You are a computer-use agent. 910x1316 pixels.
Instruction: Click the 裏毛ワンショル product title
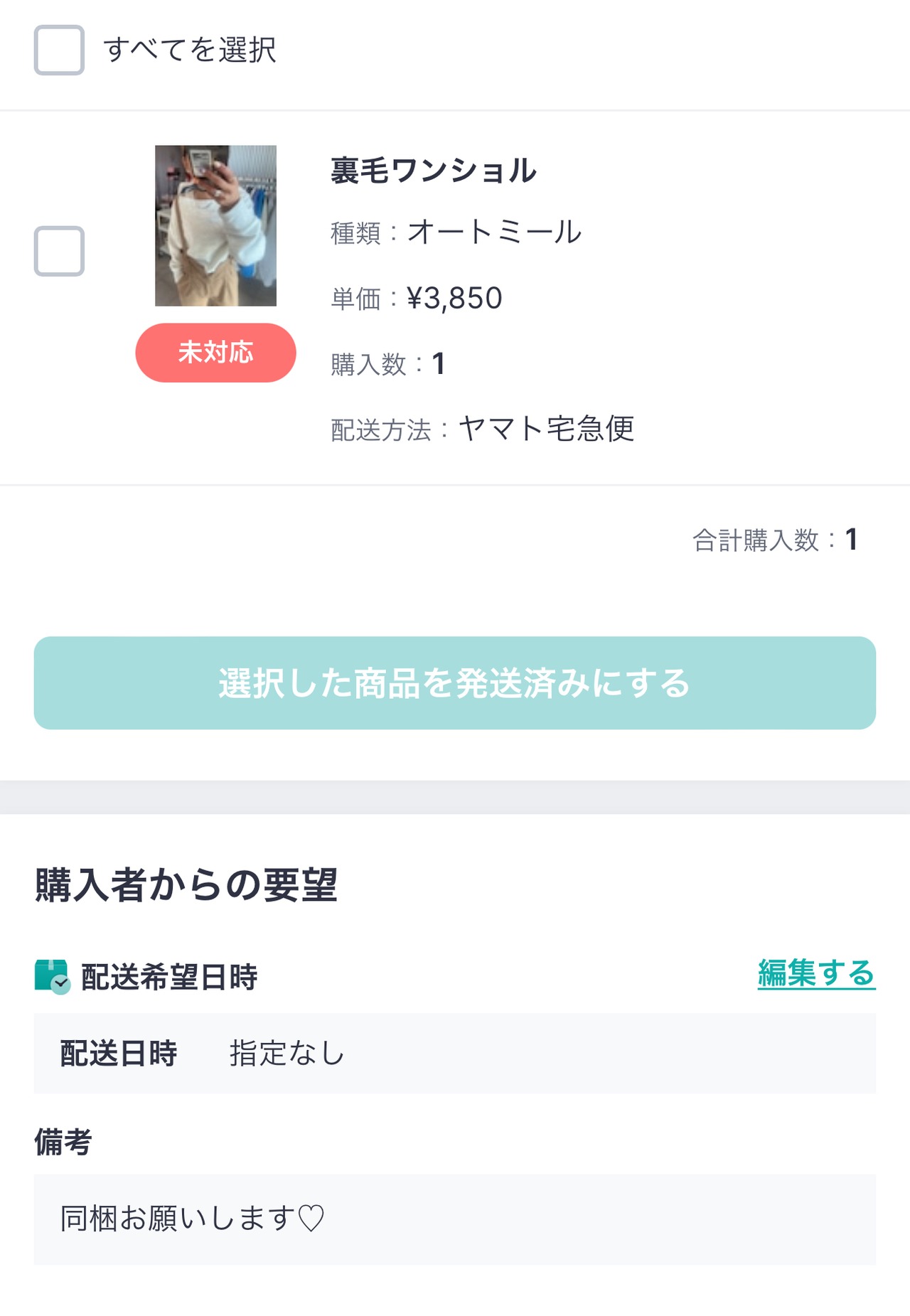pos(433,171)
